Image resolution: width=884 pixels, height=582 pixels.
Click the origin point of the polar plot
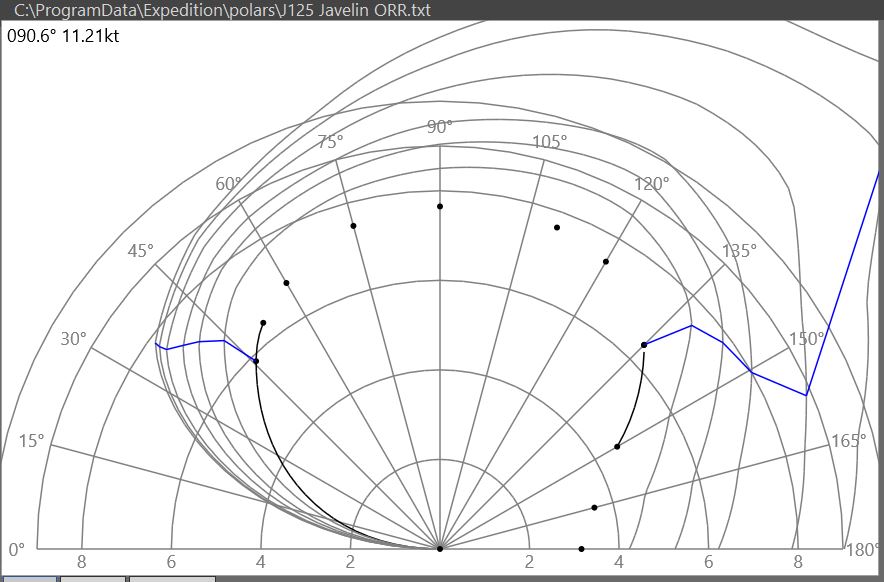click(x=440, y=548)
